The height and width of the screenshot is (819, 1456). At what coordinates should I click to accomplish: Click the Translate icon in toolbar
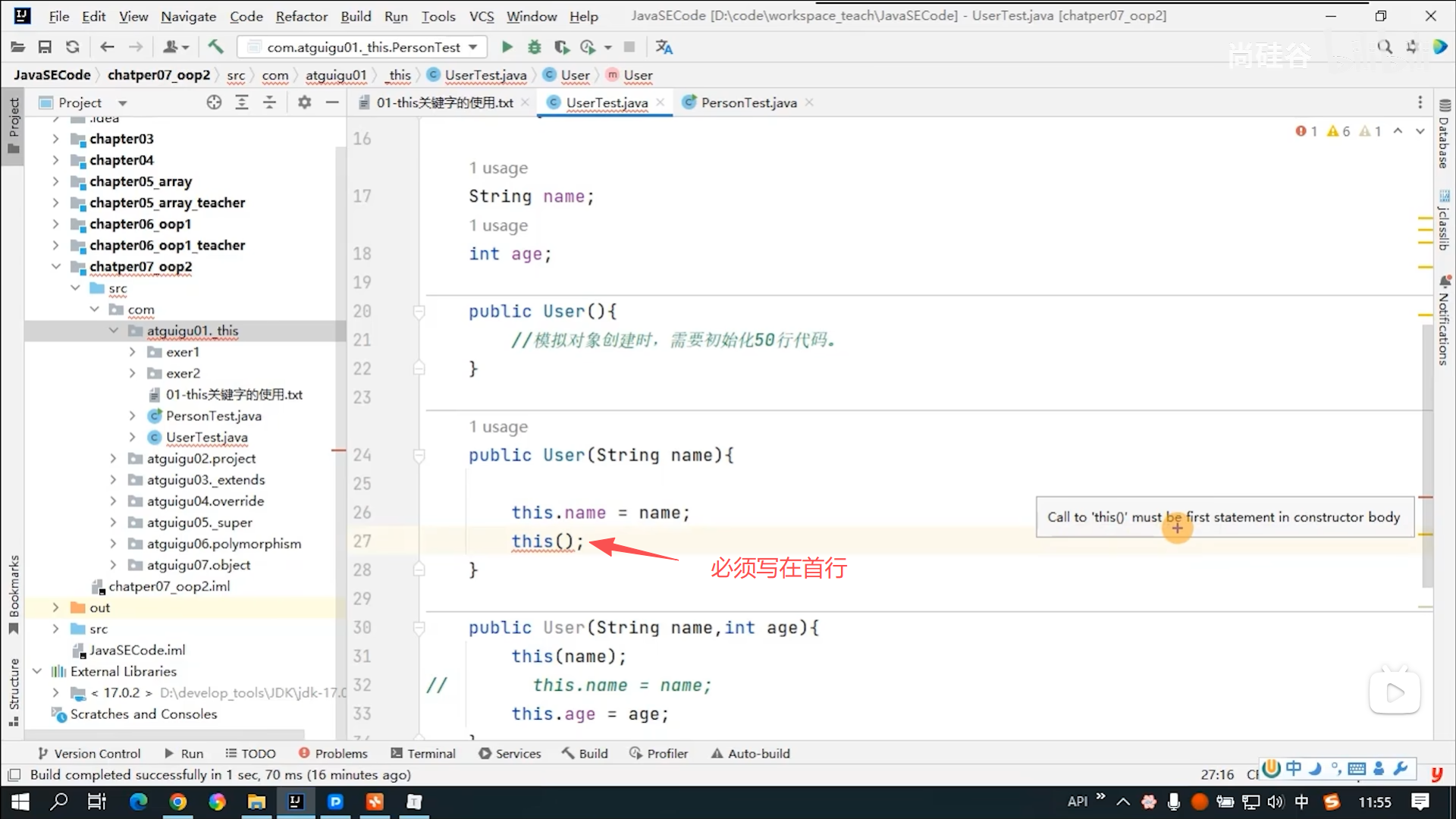tap(664, 47)
